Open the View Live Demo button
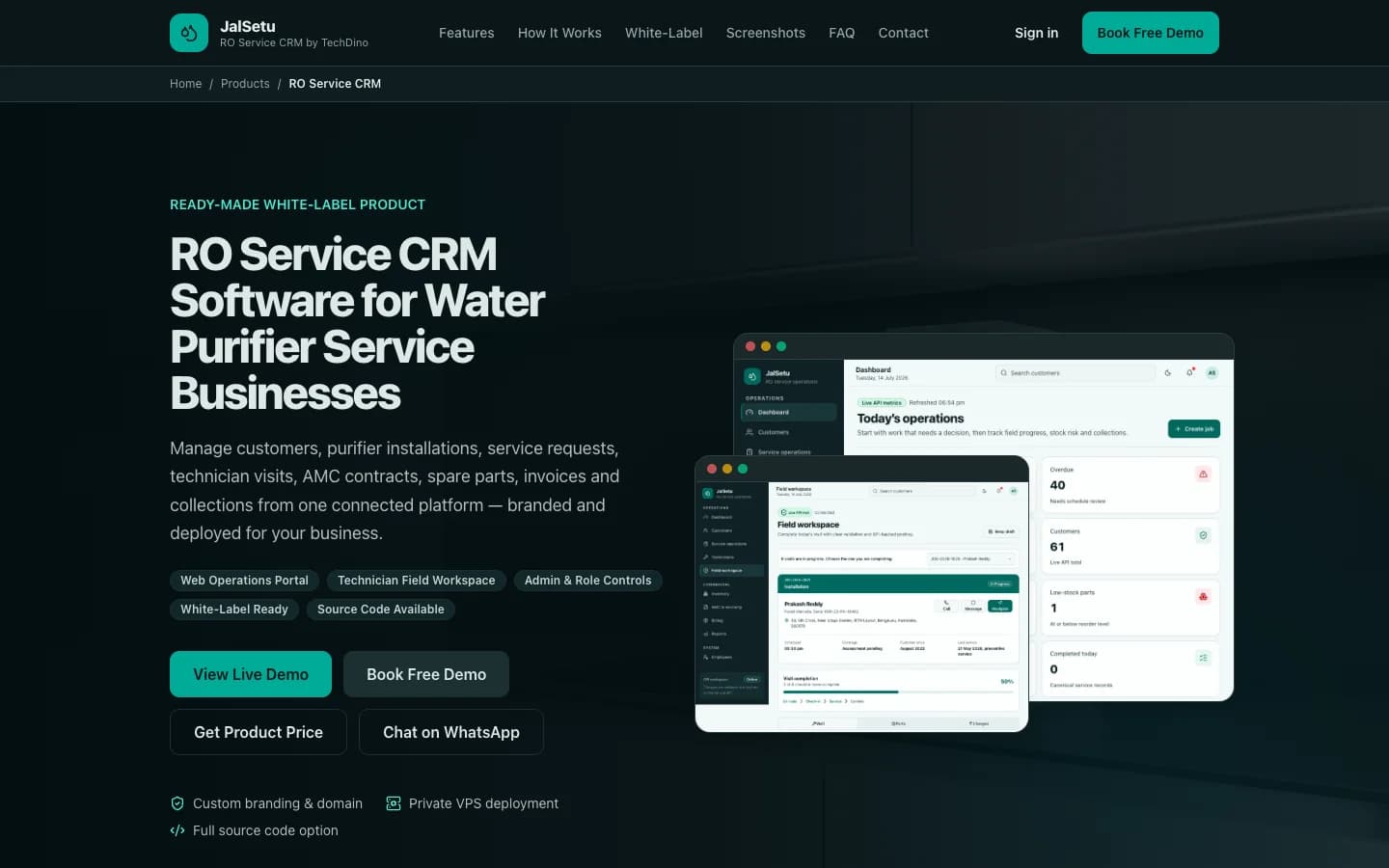This screenshot has width=1389, height=868. tap(251, 674)
